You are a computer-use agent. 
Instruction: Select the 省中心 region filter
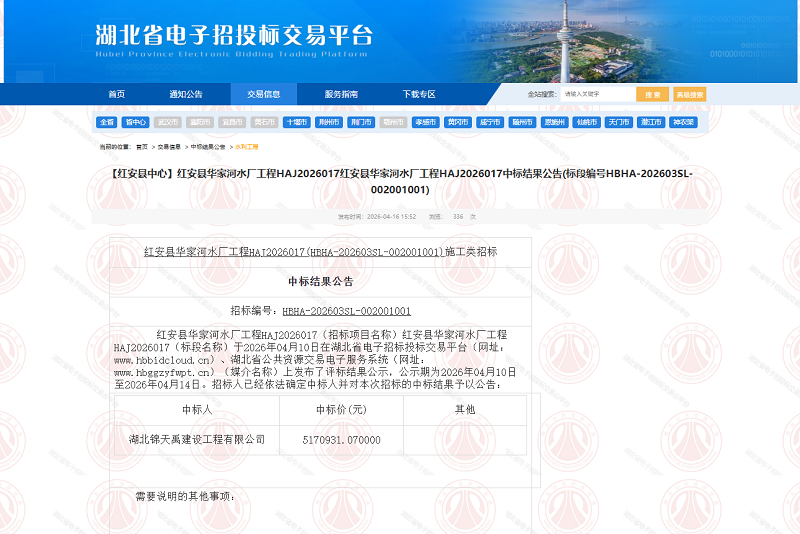click(x=136, y=122)
